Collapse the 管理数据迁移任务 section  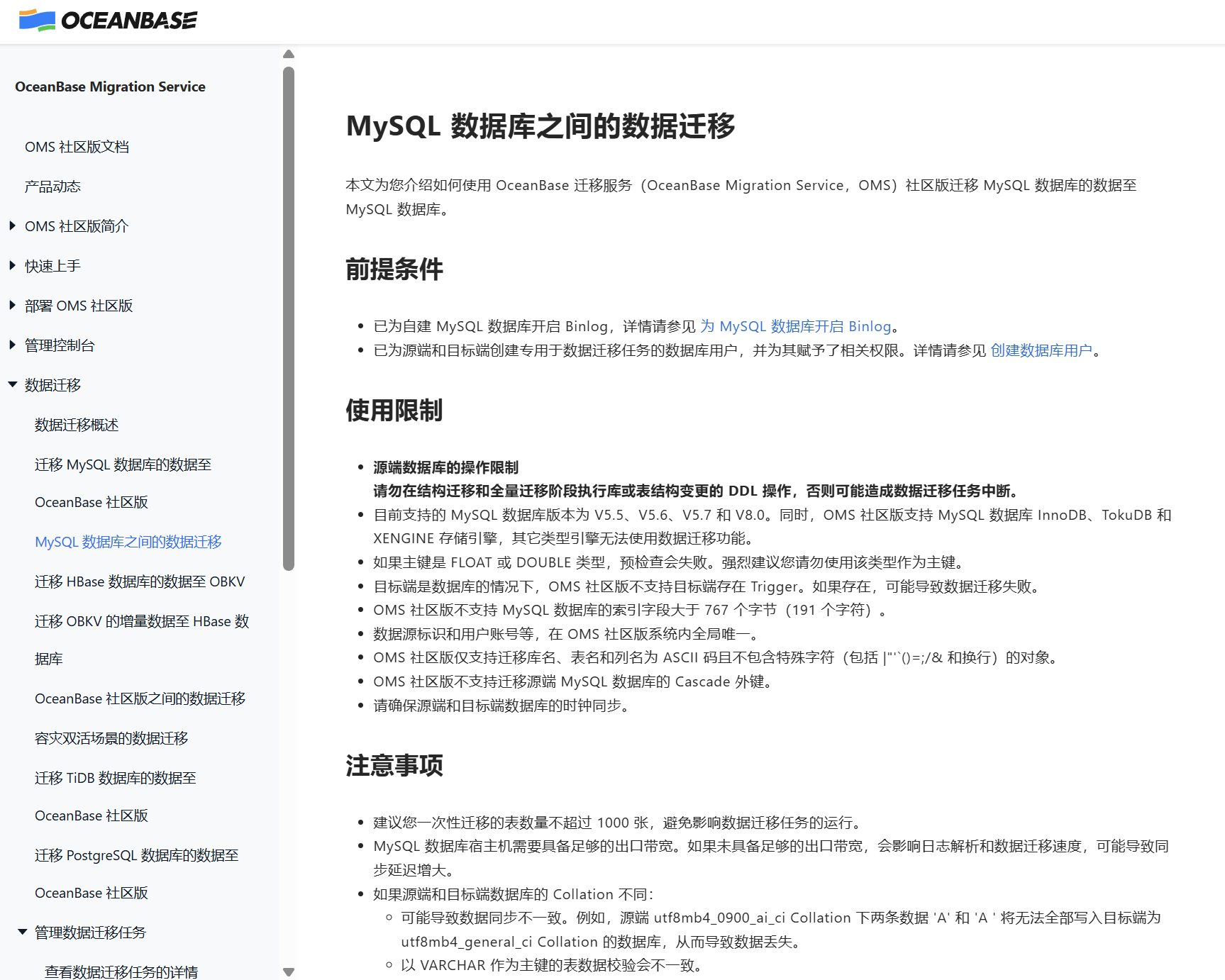23,932
